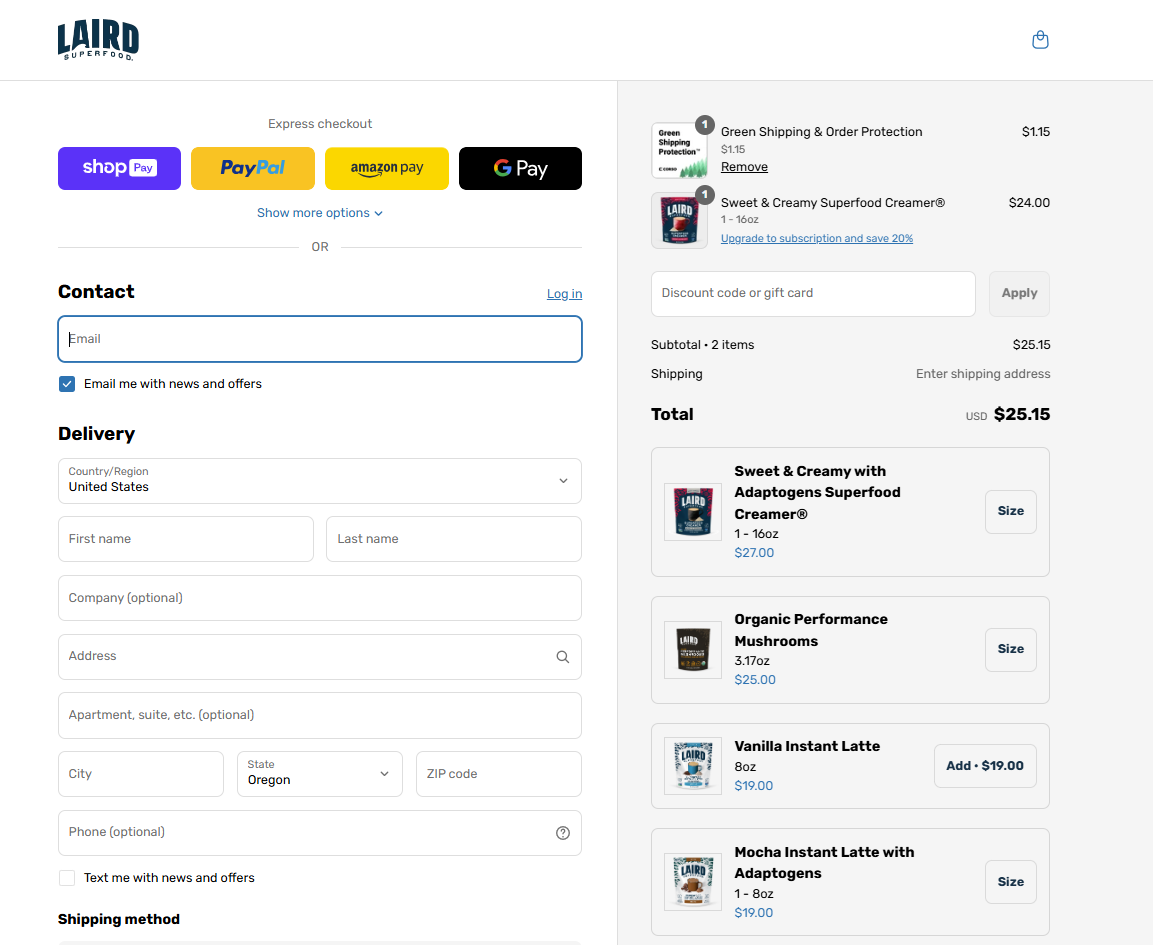This screenshot has height=945, width=1153.
Task: Click the Phone (optional) field
Action: pyautogui.click(x=320, y=832)
